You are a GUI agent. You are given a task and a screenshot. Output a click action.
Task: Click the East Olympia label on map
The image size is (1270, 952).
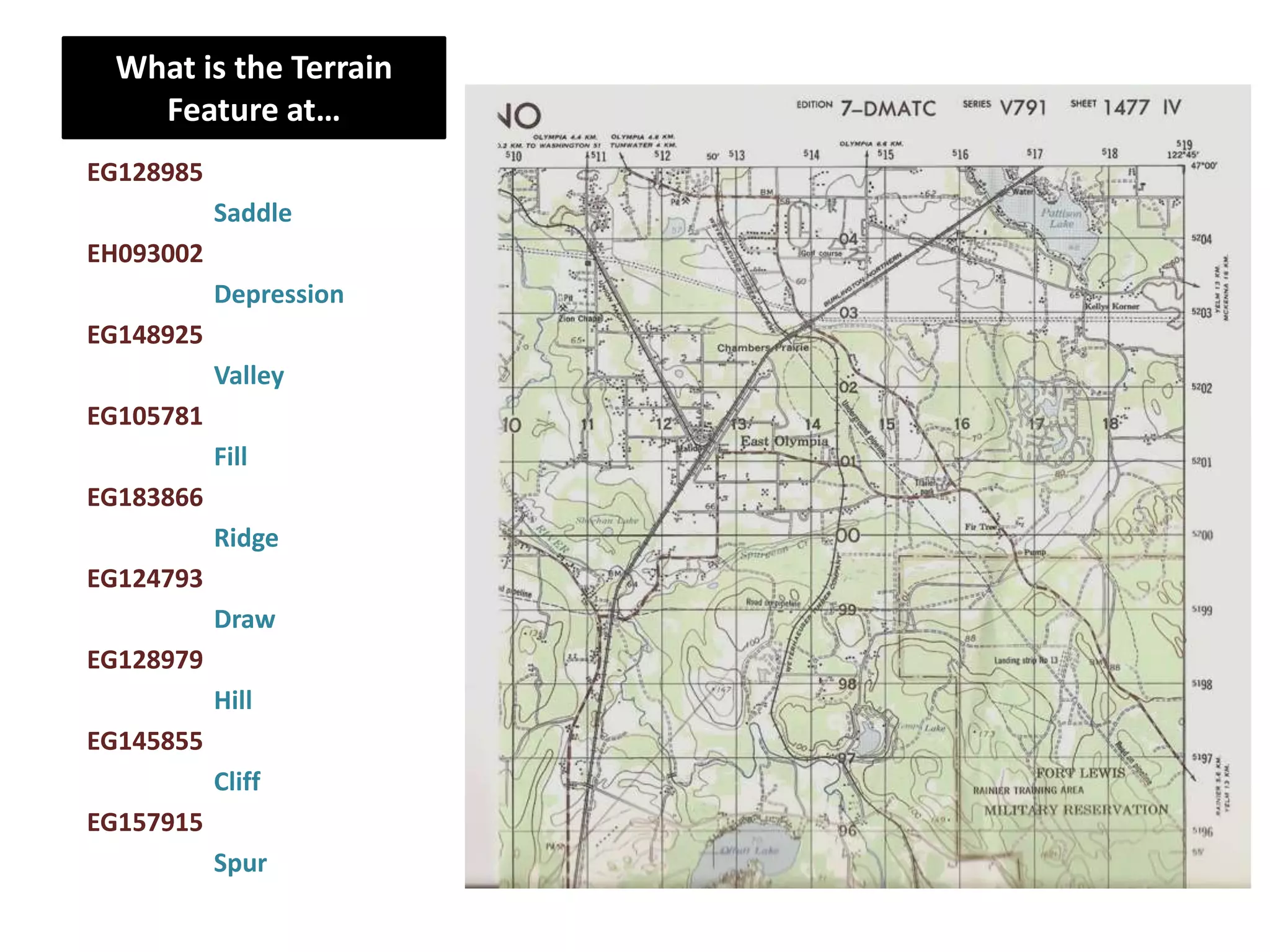(x=784, y=441)
